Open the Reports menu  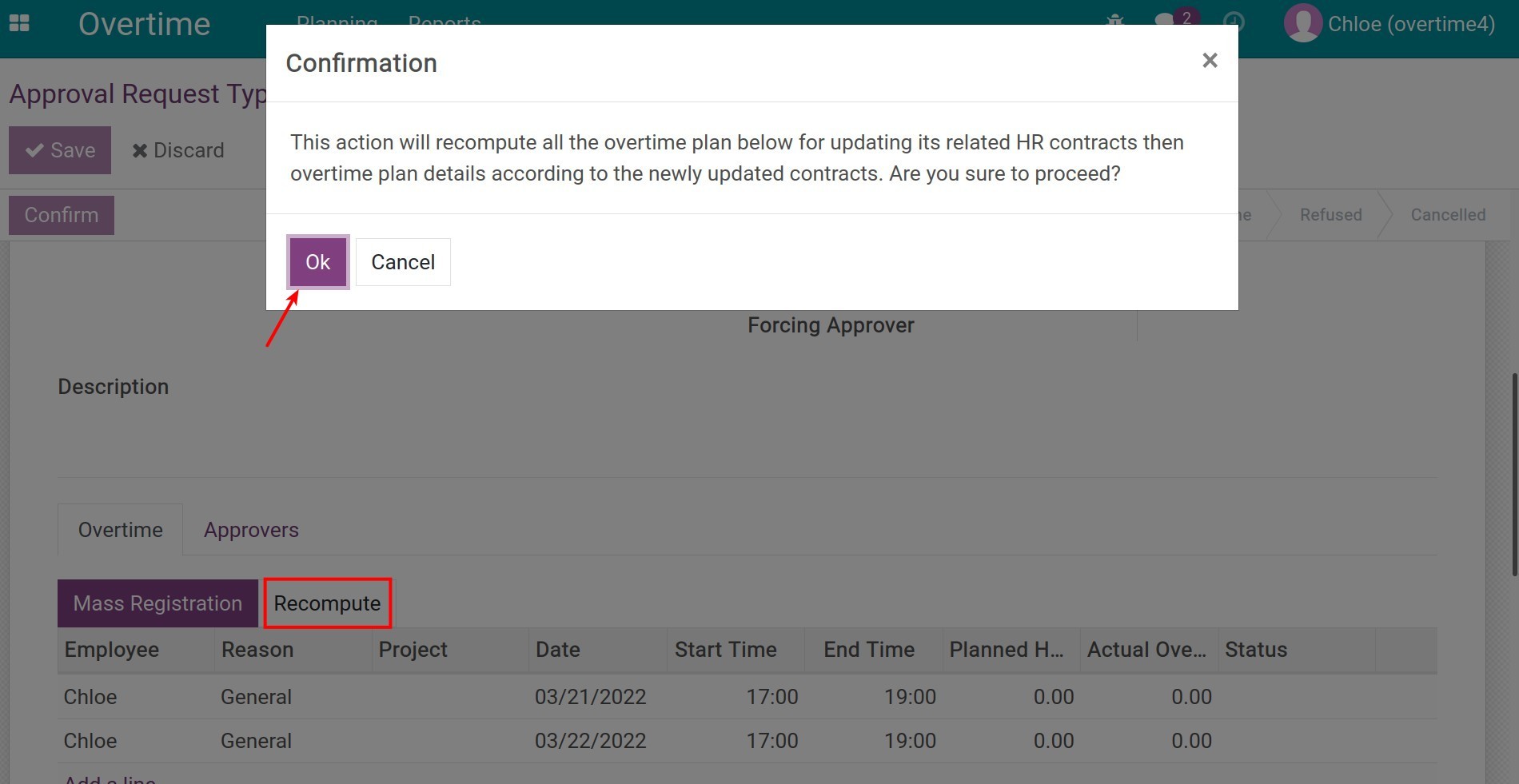pos(445,19)
